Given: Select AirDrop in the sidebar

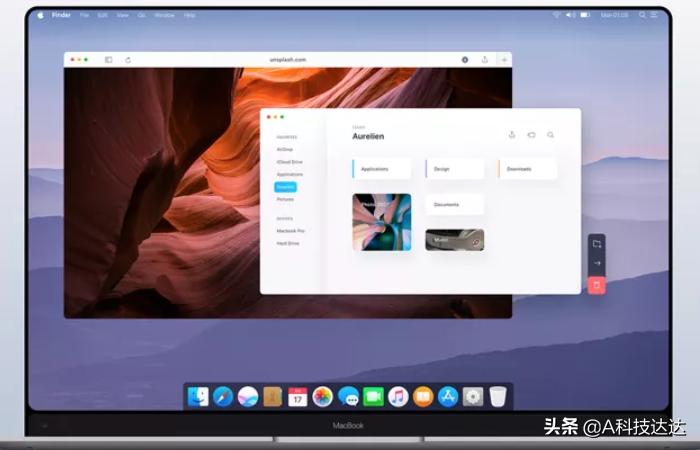Looking at the screenshot, I should tap(284, 150).
